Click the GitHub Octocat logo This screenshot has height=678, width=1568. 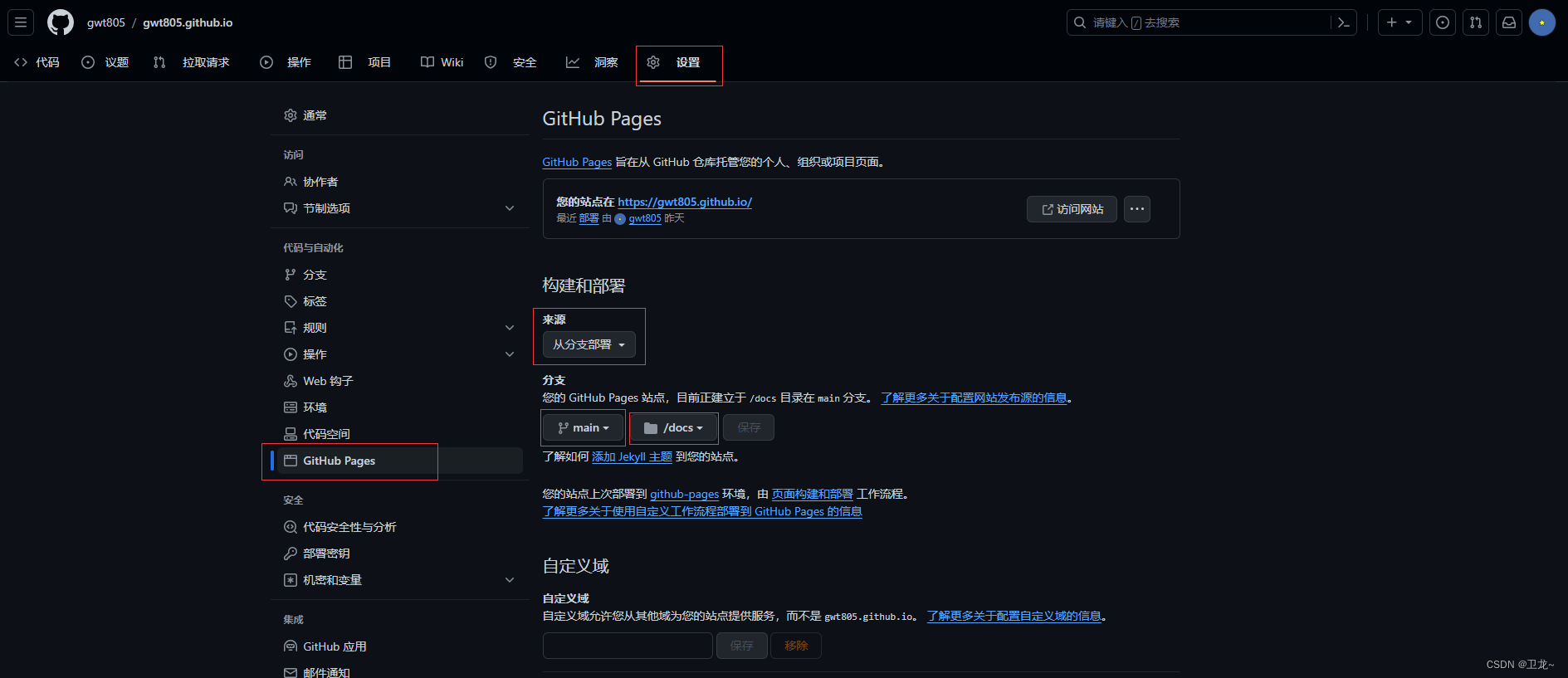coord(61,22)
